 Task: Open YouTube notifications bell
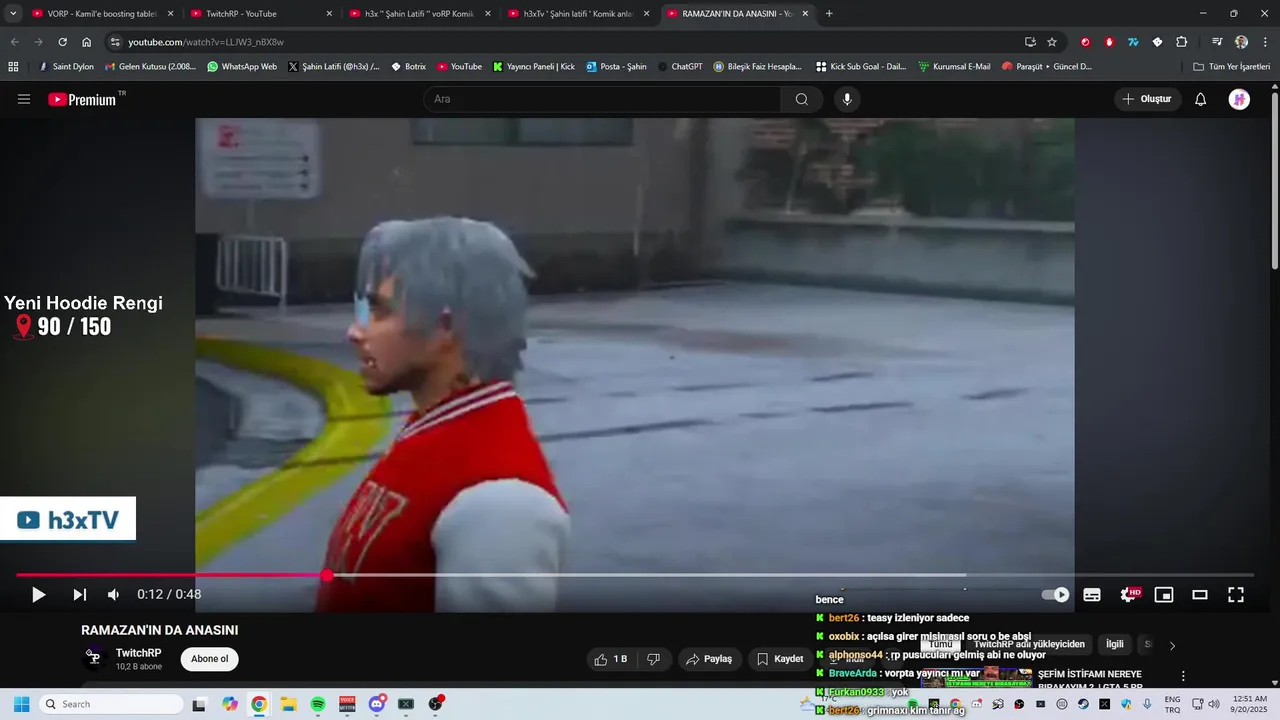pos(1201,99)
